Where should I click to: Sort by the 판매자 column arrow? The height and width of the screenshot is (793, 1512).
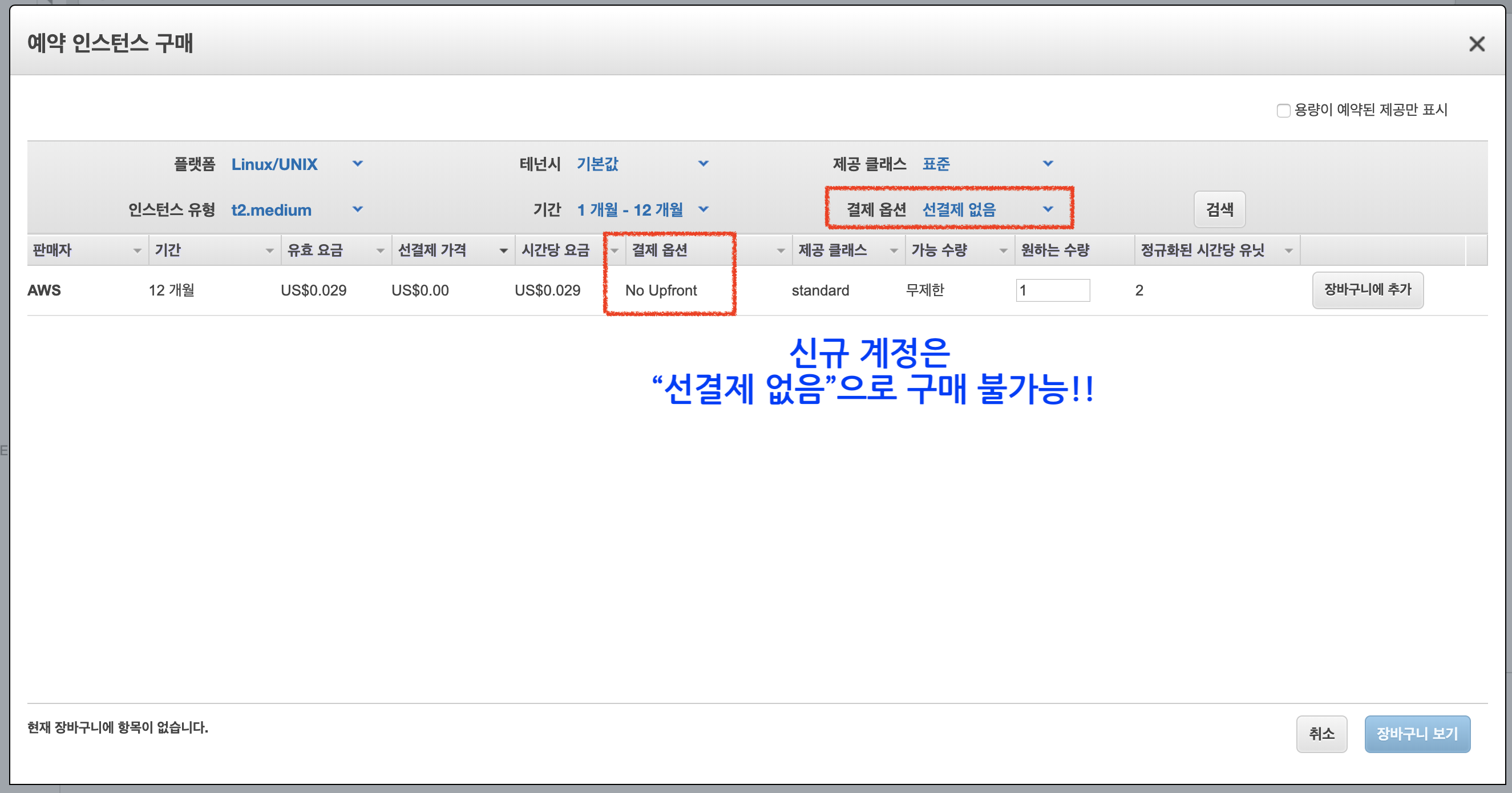137,250
